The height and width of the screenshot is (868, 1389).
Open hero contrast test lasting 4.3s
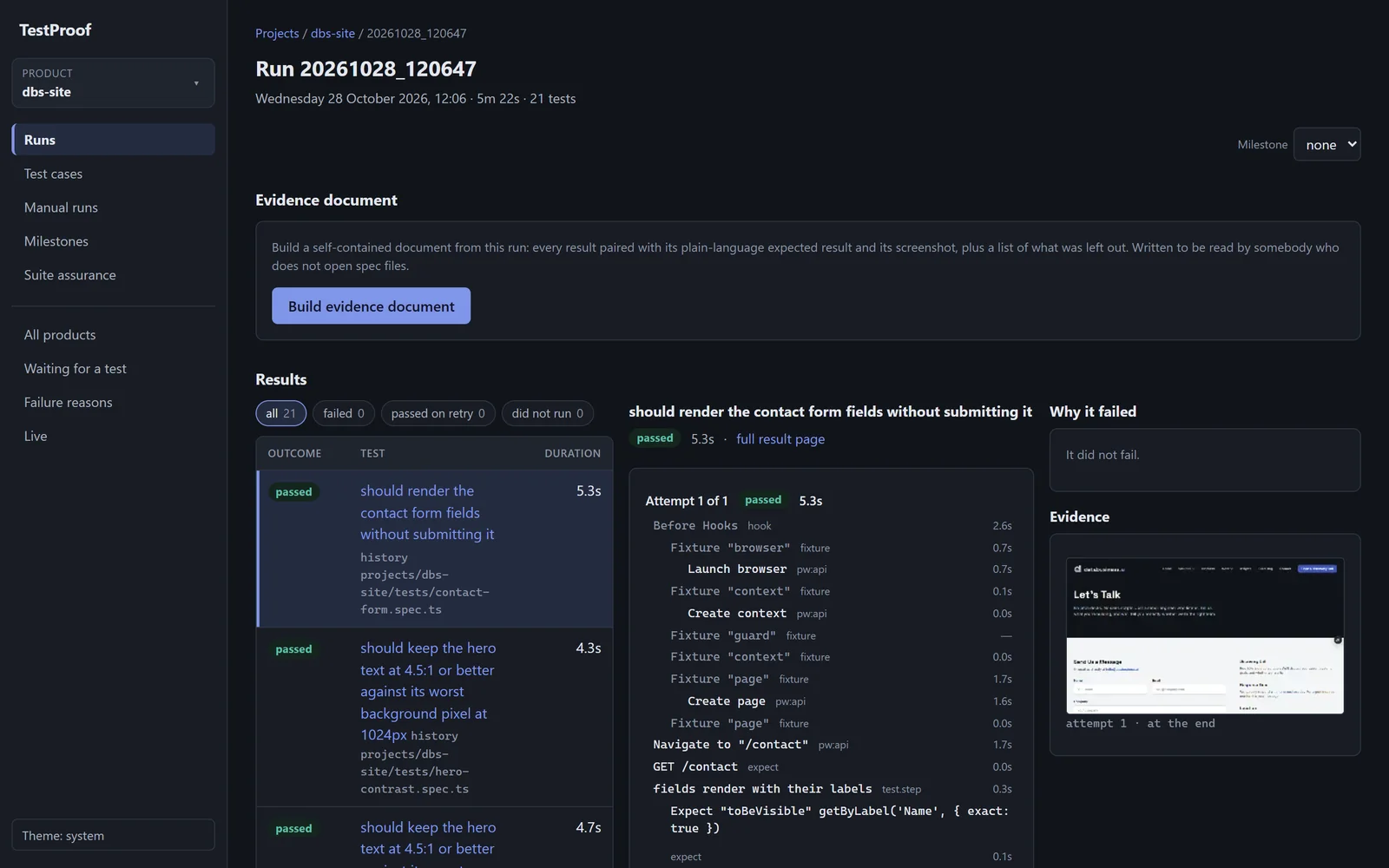tap(428, 691)
